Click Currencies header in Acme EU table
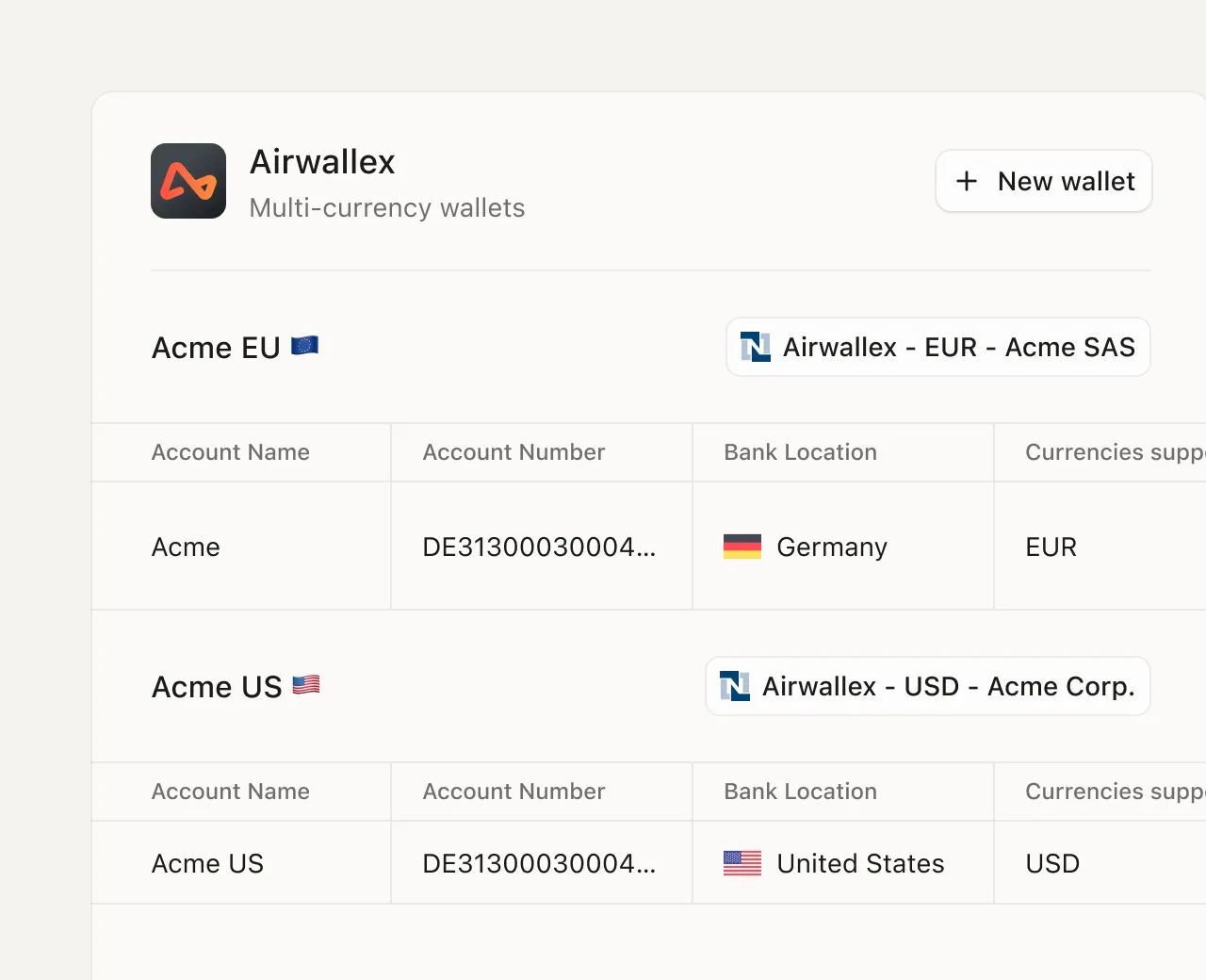The image size is (1206, 980). (x=1116, y=452)
